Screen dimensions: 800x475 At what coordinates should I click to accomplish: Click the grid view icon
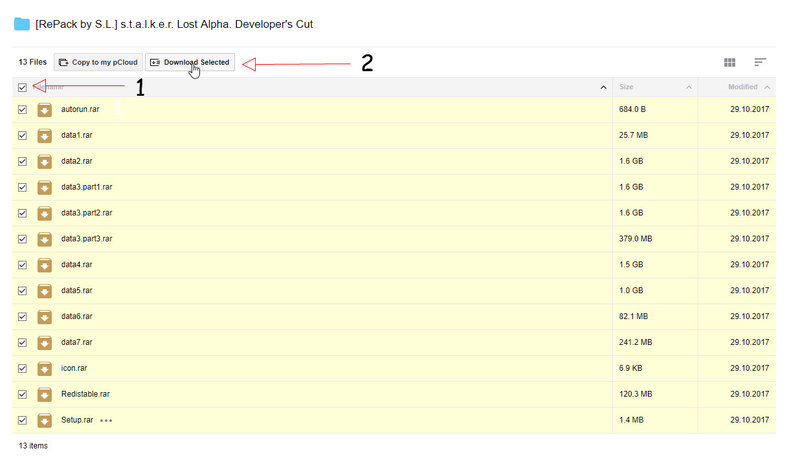click(x=730, y=62)
